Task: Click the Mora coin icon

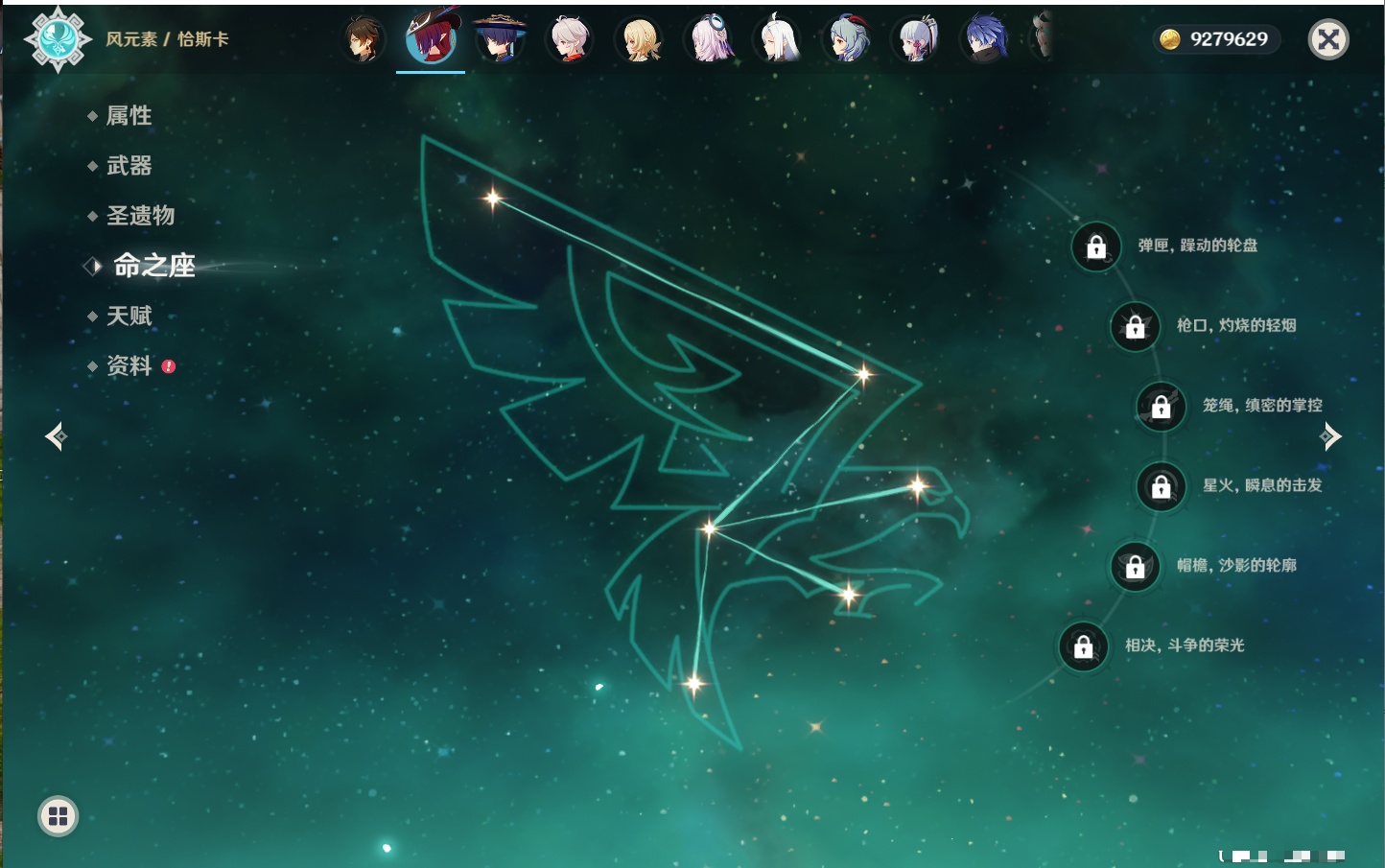Action: 1170,39
